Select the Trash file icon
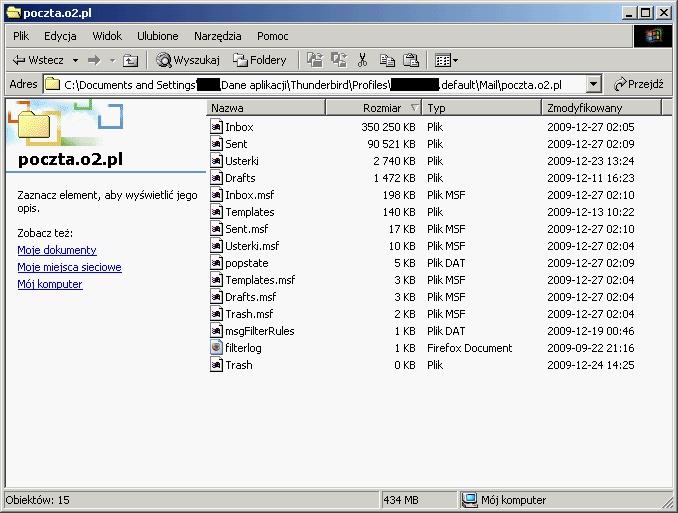This screenshot has height=513, width=678. pyautogui.click(x=216, y=365)
